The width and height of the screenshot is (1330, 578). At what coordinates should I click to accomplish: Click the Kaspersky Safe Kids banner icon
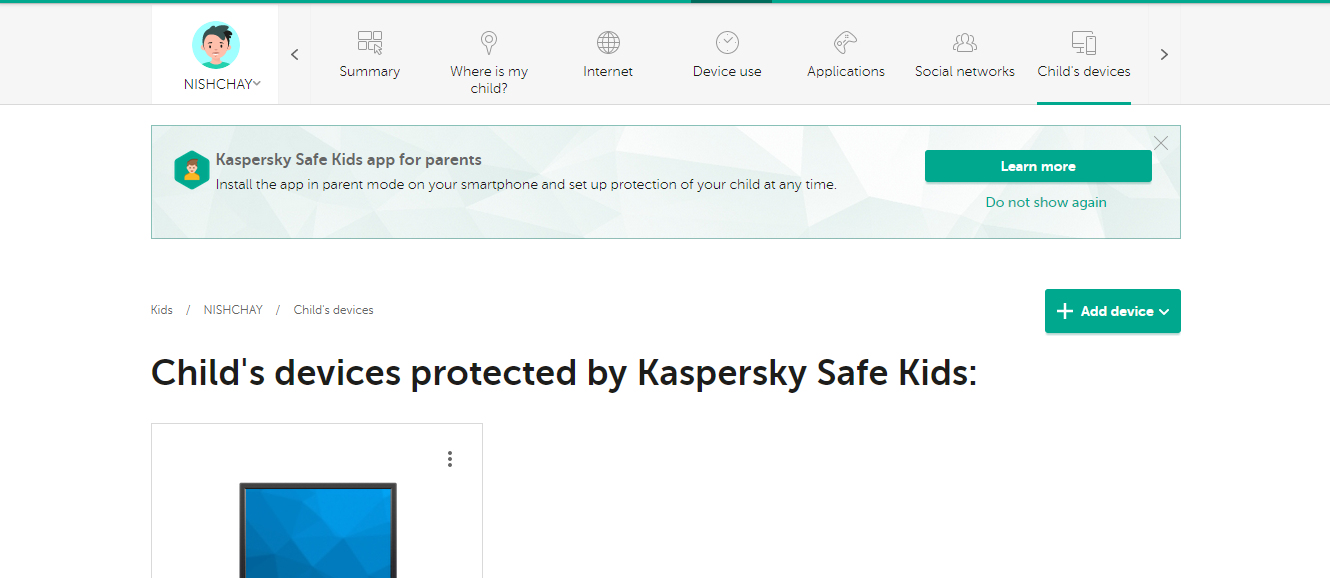pyautogui.click(x=191, y=170)
